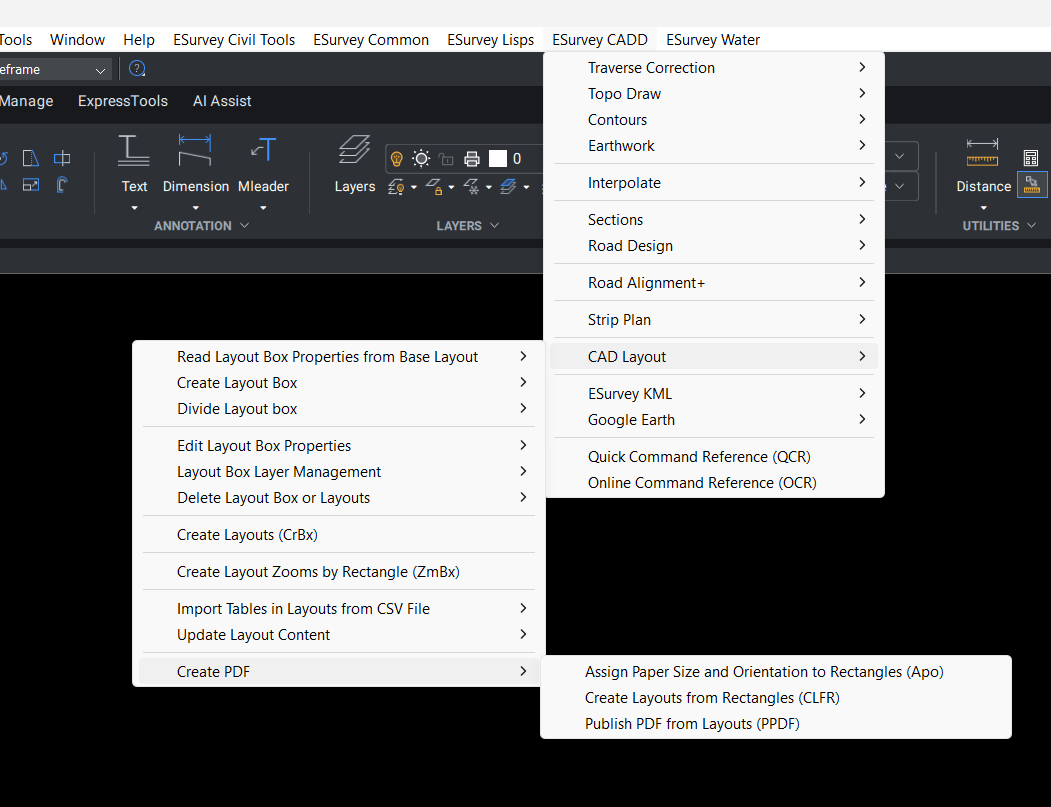Screen dimensions: 1051x807
Task: Open dropdown arrow beside layer lock icon
Action: point(451,188)
